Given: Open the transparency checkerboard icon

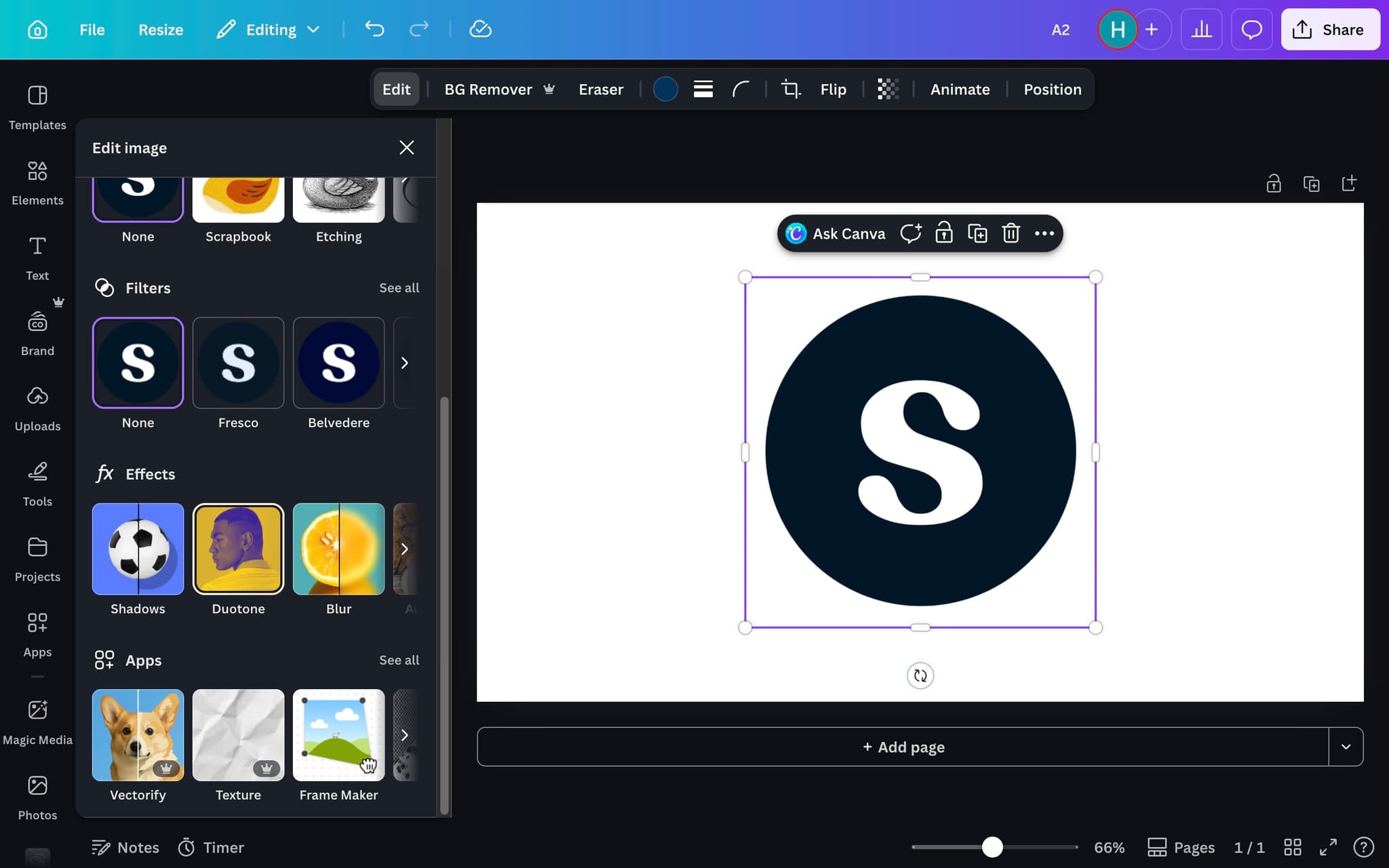Looking at the screenshot, I should pos(888,89).
